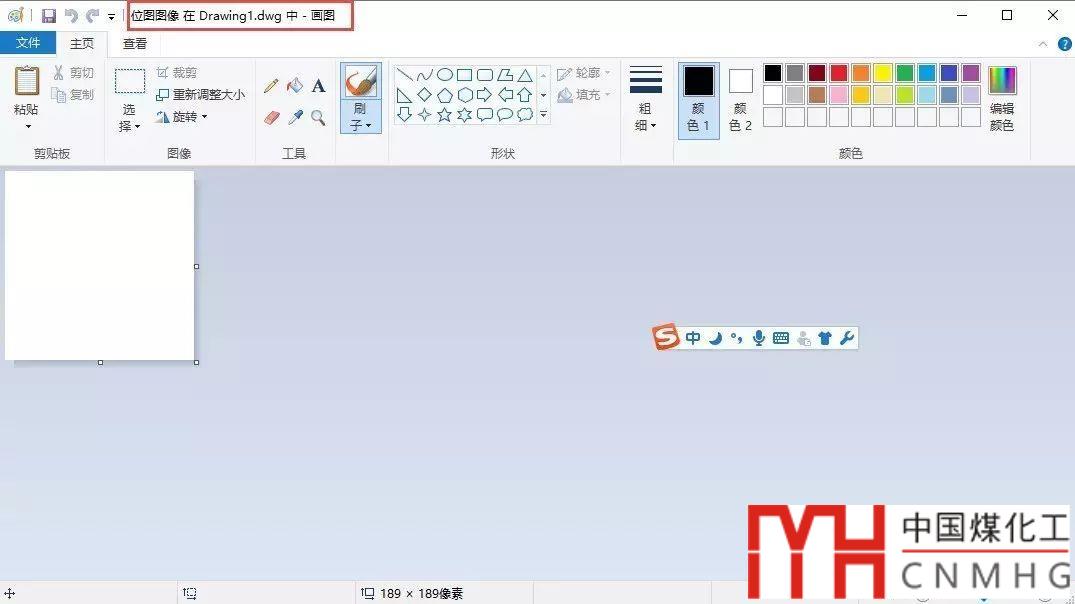Open 编辑颜色 edit colors dialog
This screenshot has width=1075, height=604.
(1002, 99)
